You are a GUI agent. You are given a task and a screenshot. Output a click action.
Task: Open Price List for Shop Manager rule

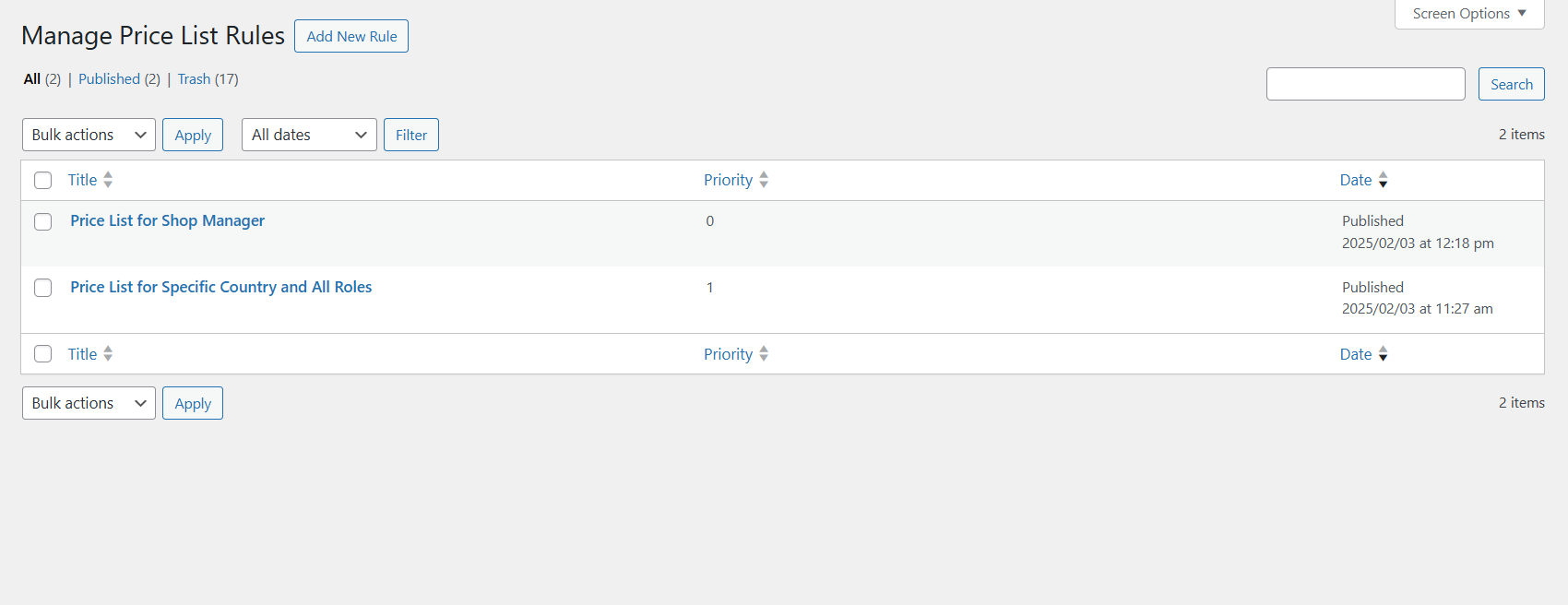click(x=167, y=220)
